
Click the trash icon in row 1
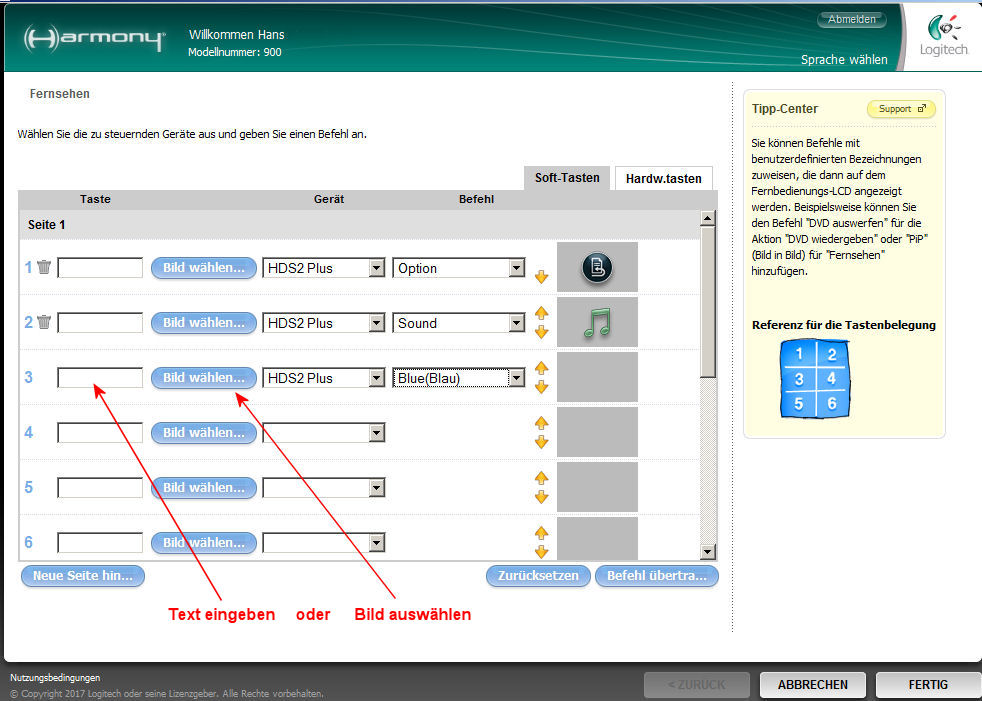(x=44, y=267)
